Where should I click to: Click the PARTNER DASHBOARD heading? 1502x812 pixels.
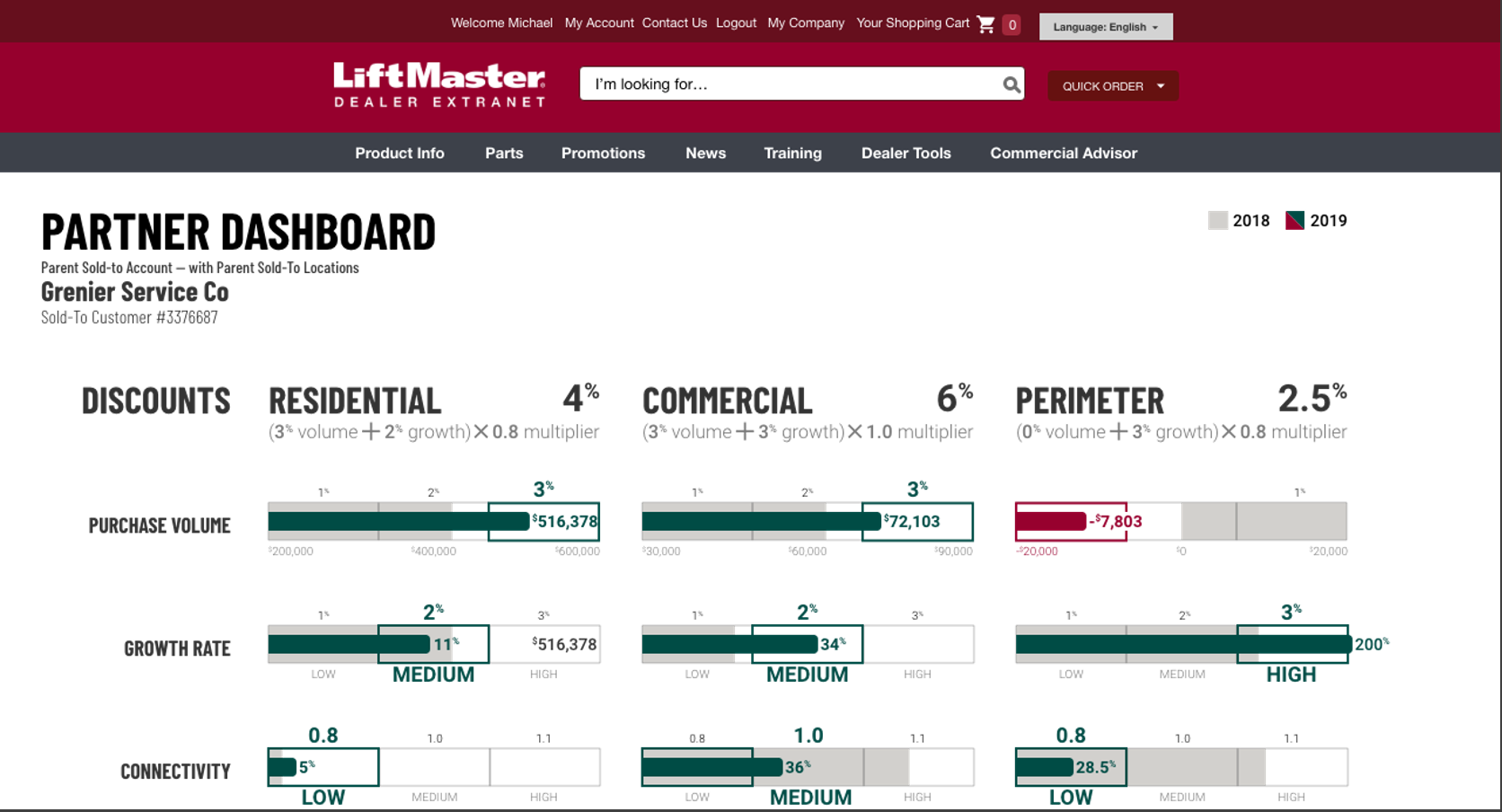pos(238,233)
